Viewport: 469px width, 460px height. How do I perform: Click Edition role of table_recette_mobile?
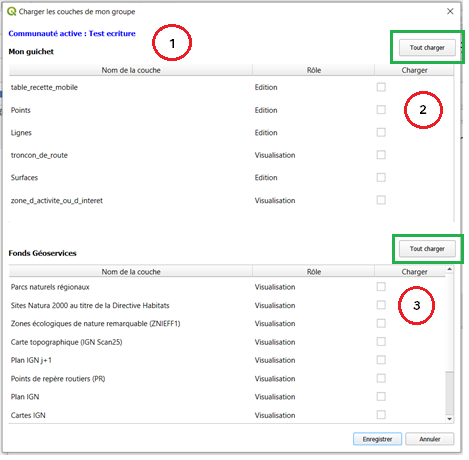point(266,87)
